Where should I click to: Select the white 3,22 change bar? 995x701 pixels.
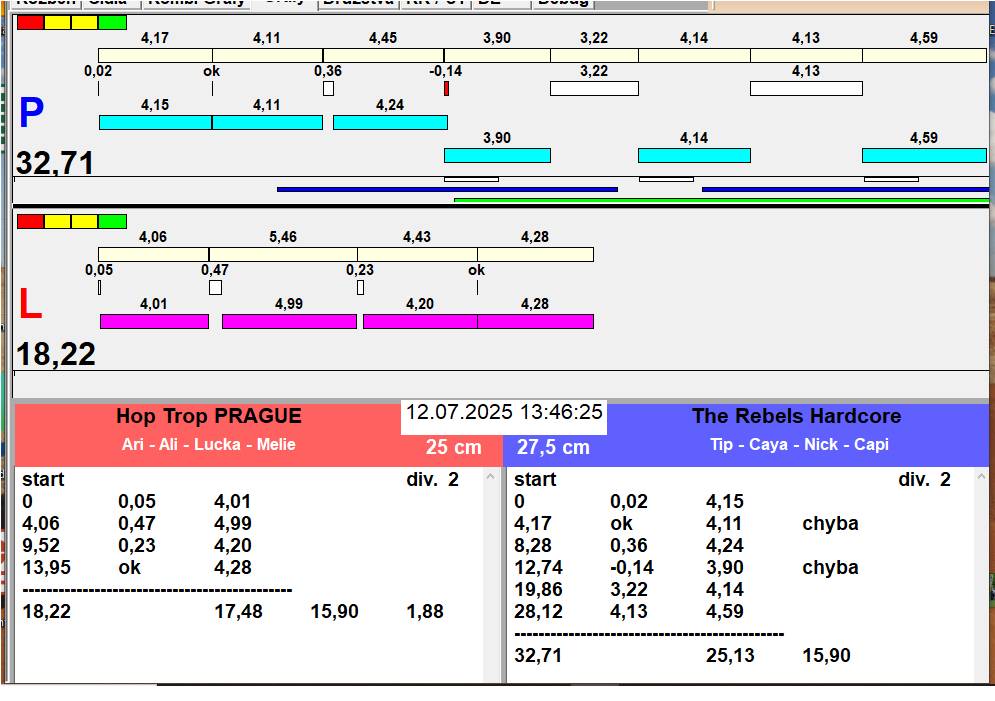tap(595, 88)
